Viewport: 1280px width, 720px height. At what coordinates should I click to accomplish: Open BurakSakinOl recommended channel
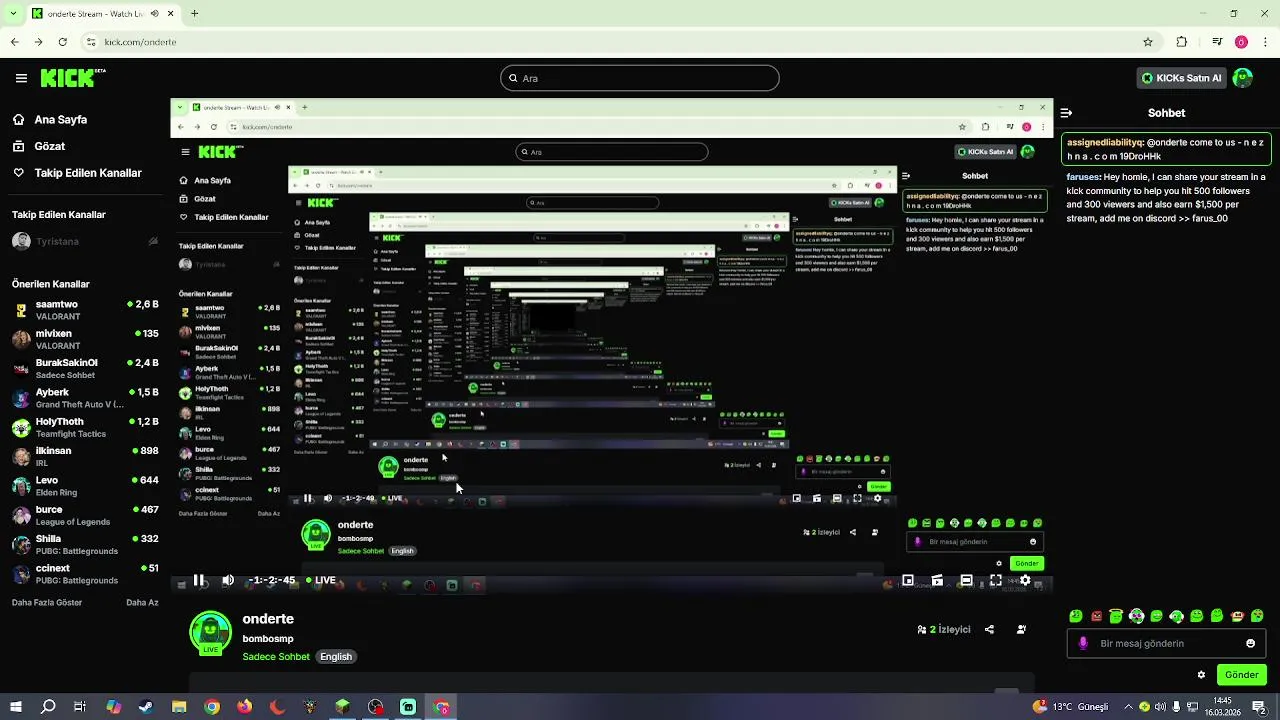85,369
